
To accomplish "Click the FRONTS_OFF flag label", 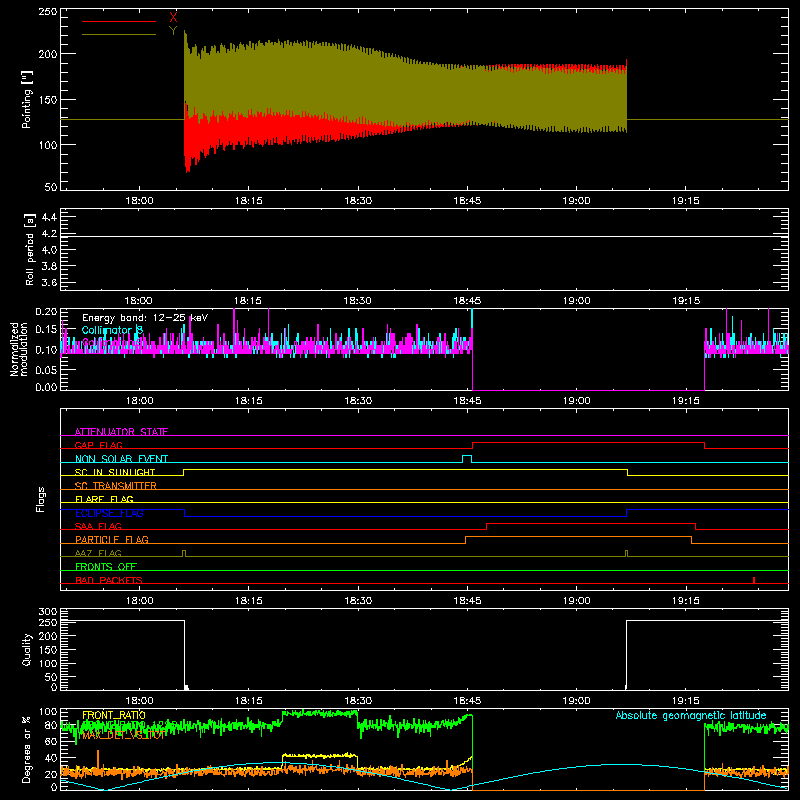I will (x=106, y=566).
